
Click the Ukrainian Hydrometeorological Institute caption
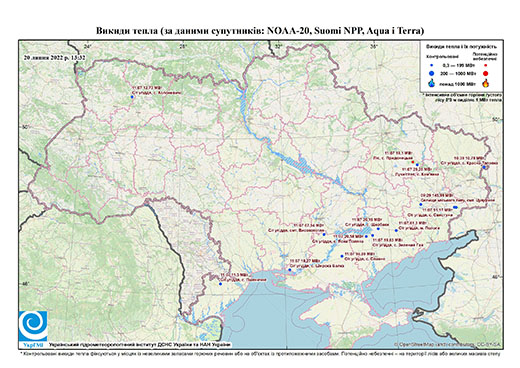(140, 345)
